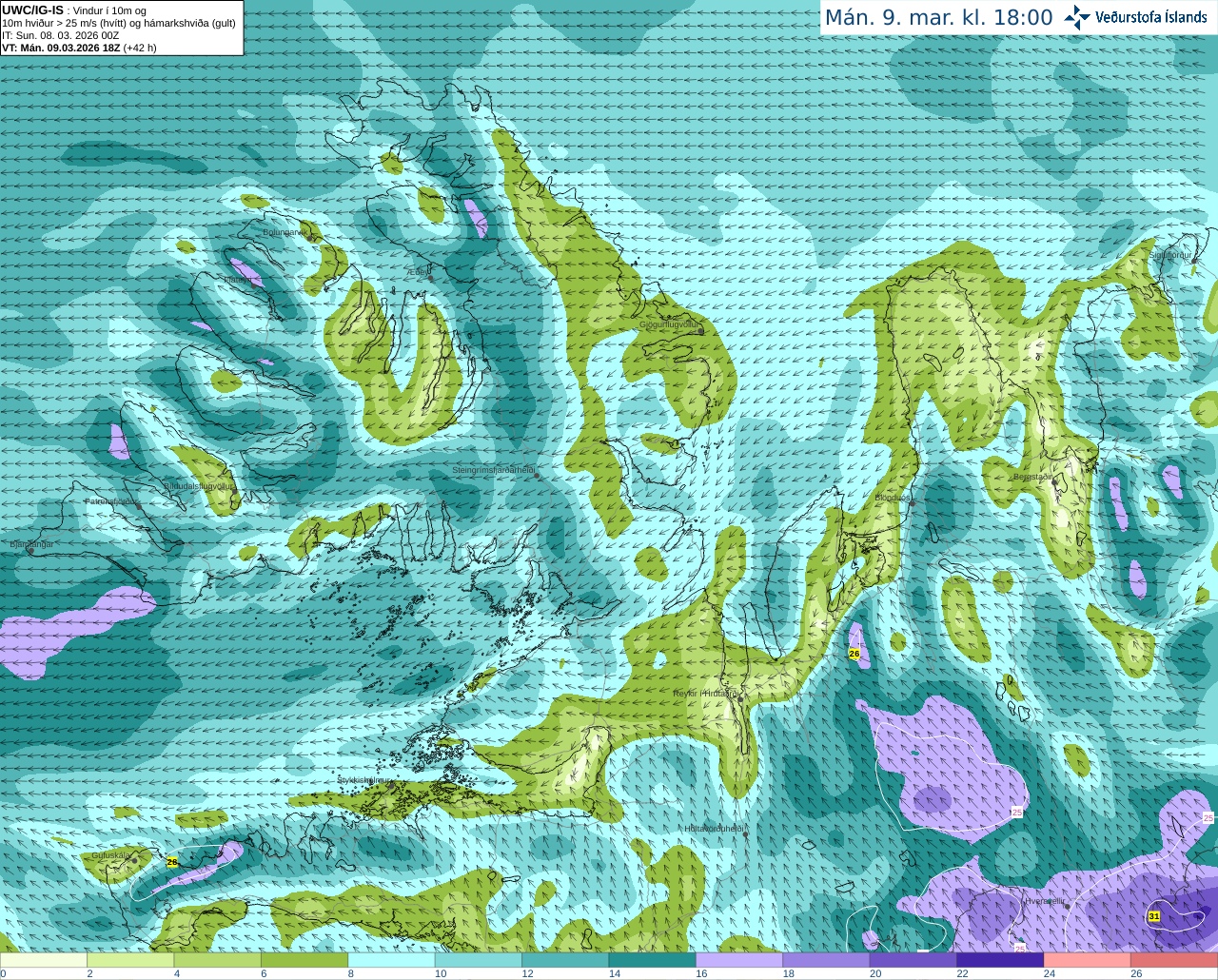Click the Holtavörðuheiði station label
The height and width of the screenshot is (980, 1218).
coord(714,829)
